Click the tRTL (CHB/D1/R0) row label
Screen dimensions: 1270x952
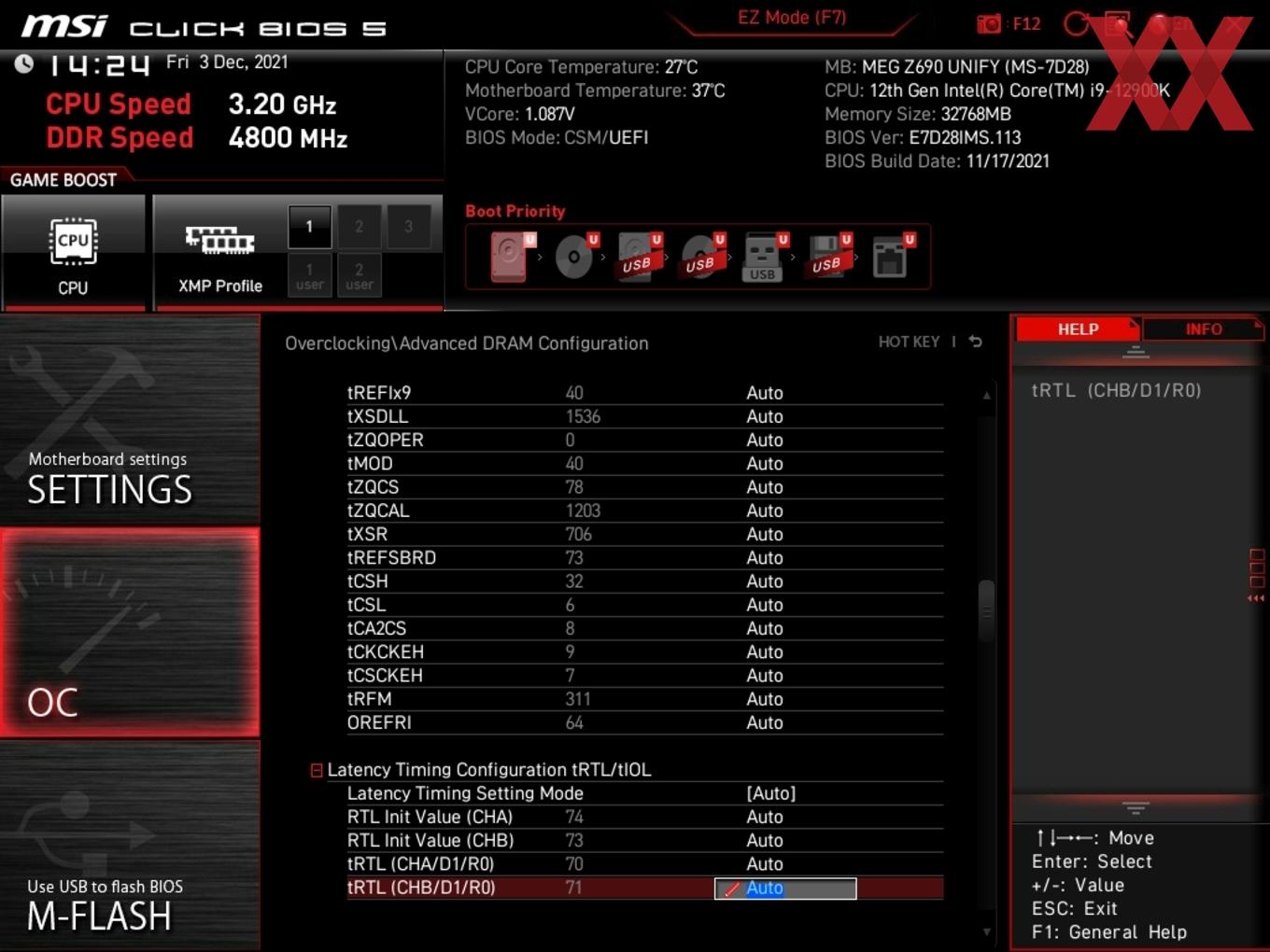pos(421,888)
